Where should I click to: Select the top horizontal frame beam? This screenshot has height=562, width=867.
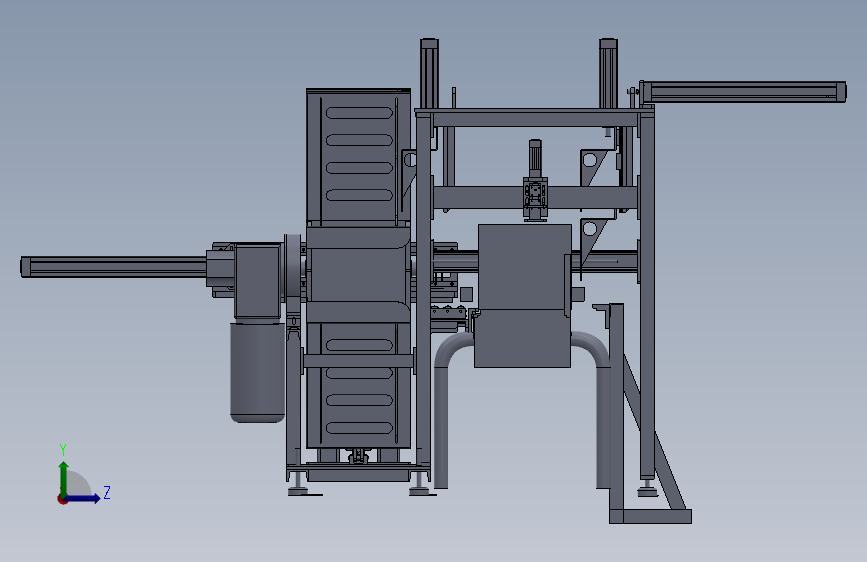[x=534, y=118]
